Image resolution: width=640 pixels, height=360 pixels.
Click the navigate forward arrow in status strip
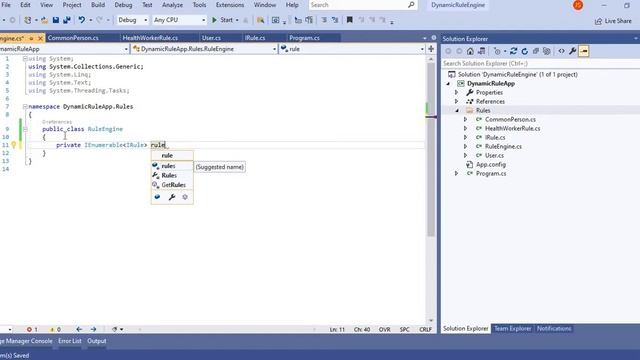(x=93, y=329)
